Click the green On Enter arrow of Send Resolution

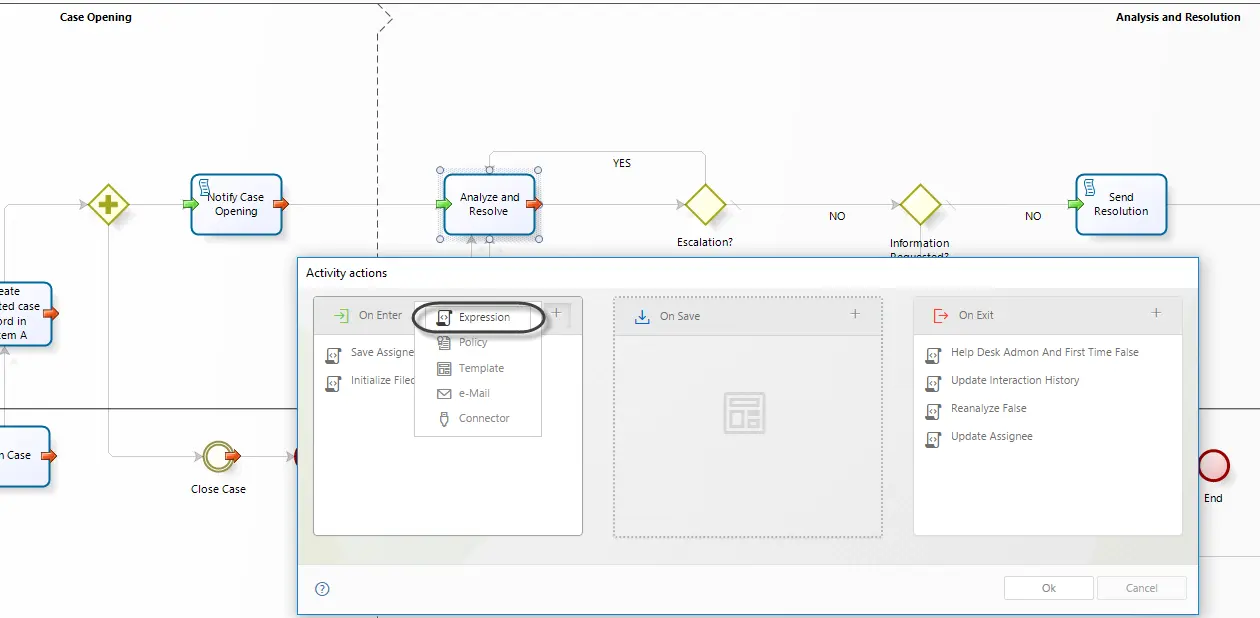(x=1077, y=204)
